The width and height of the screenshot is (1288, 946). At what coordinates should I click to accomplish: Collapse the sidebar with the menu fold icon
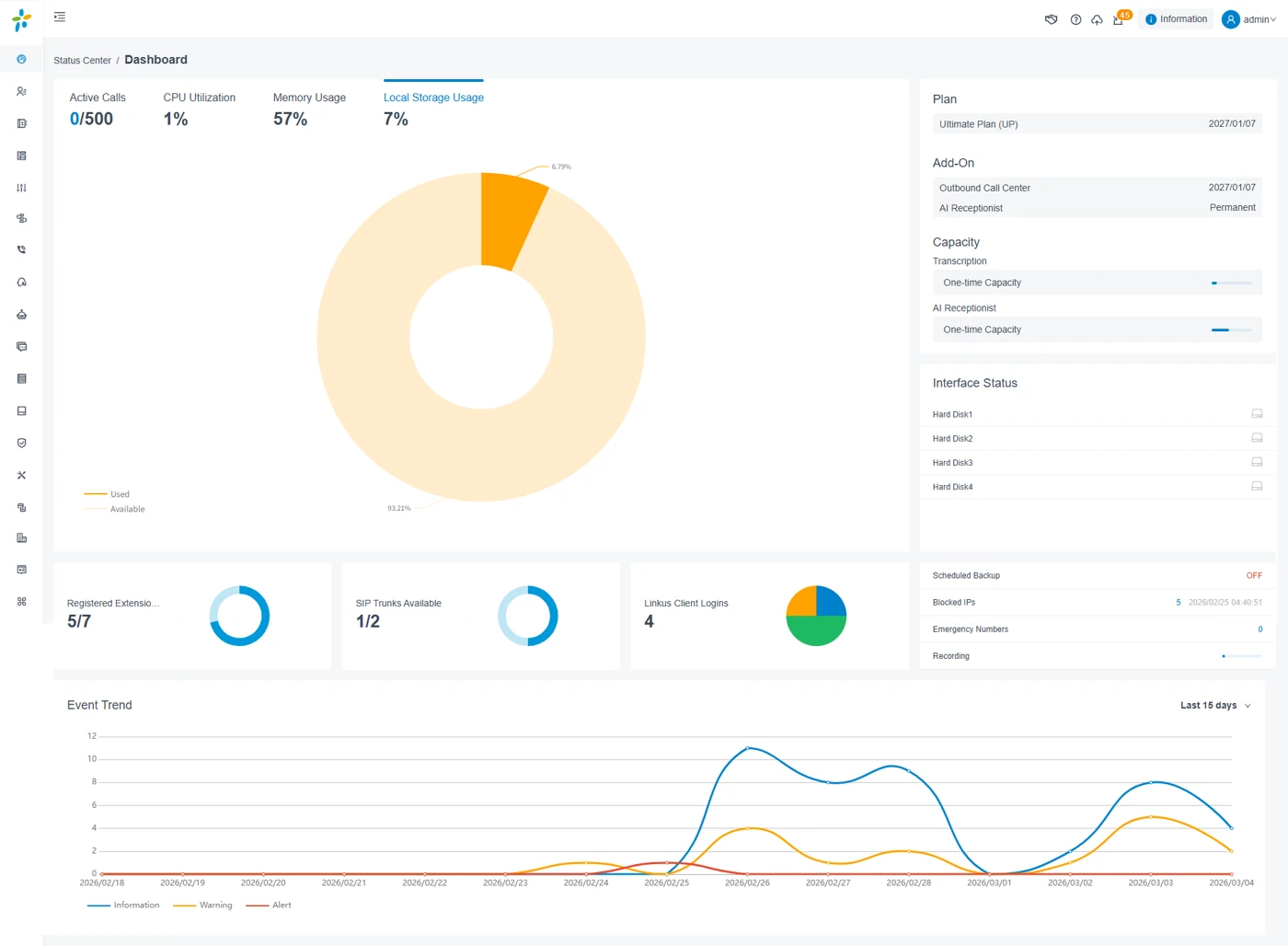60,17
